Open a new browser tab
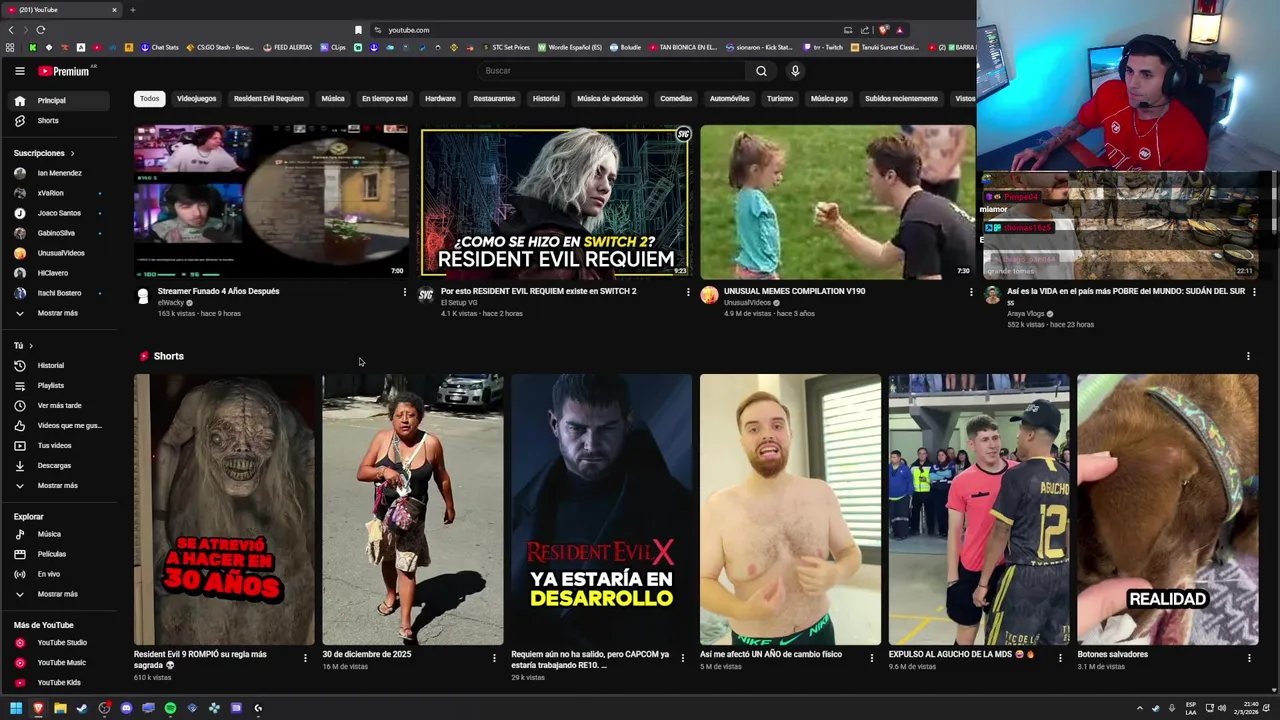Image resolution: width=1280 pixels, height=720 pixels. click(x=132, y=10)
